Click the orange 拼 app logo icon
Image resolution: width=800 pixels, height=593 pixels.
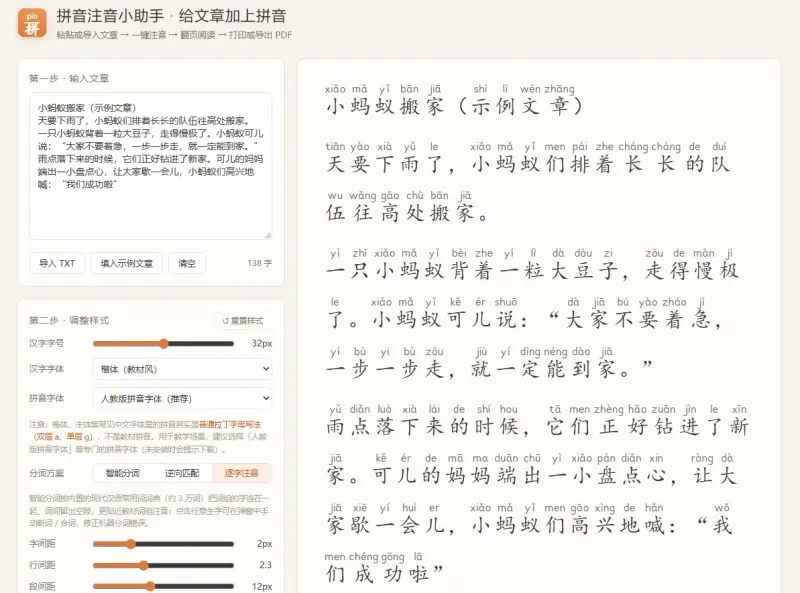point(32,23)
